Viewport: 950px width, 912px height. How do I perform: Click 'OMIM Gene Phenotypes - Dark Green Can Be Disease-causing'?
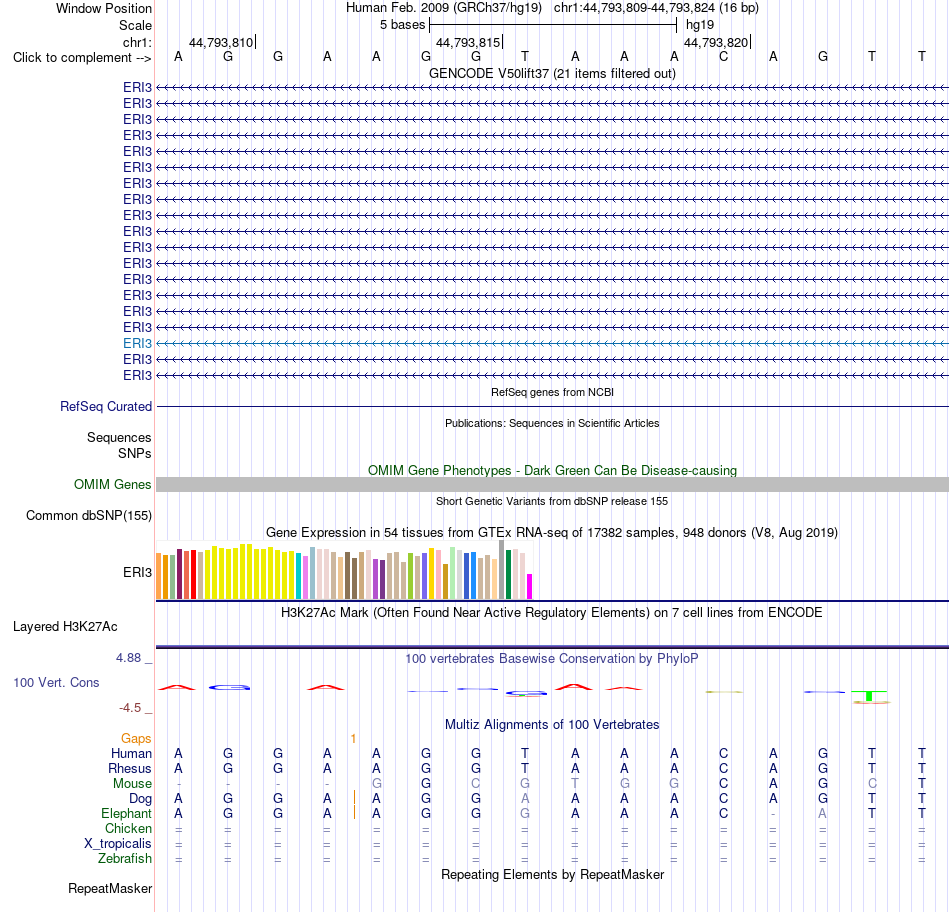[x=552, y=470]
